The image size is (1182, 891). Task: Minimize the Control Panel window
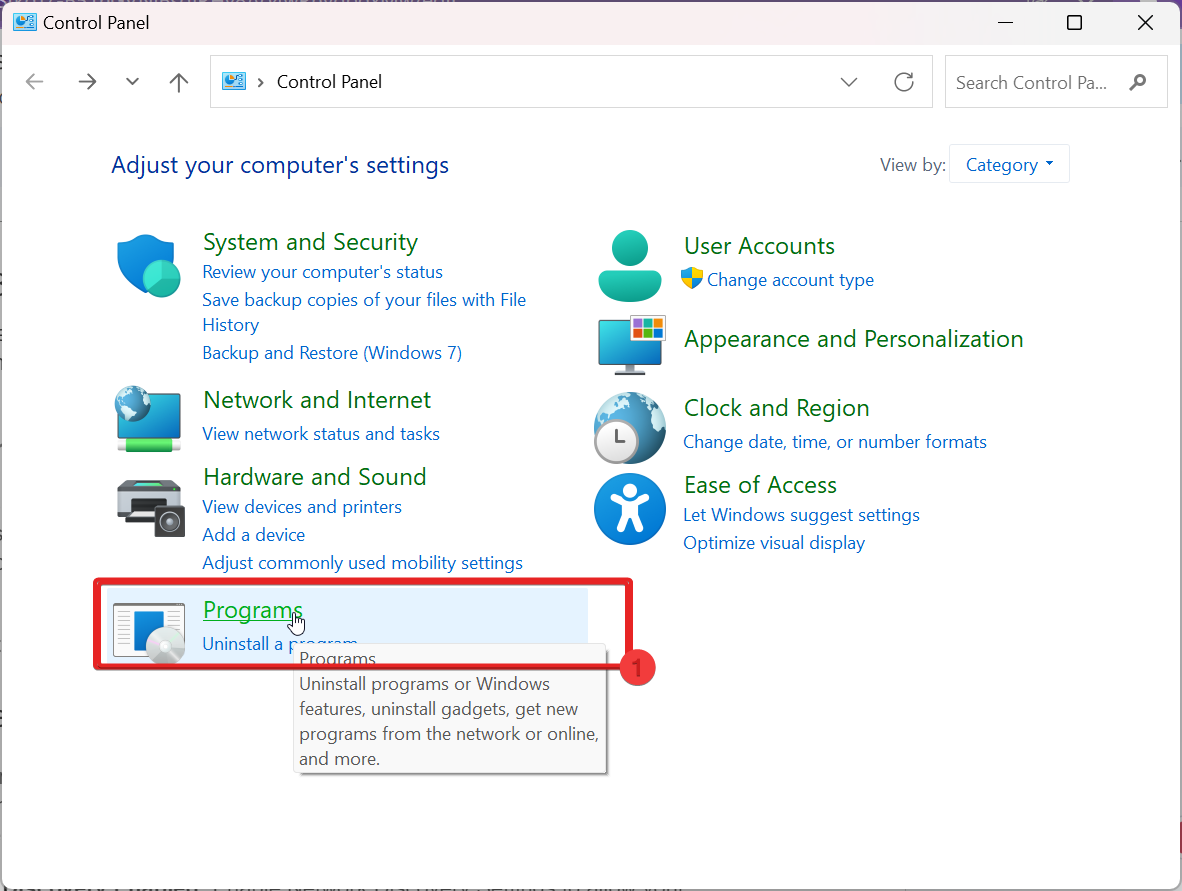(1006, 23)
